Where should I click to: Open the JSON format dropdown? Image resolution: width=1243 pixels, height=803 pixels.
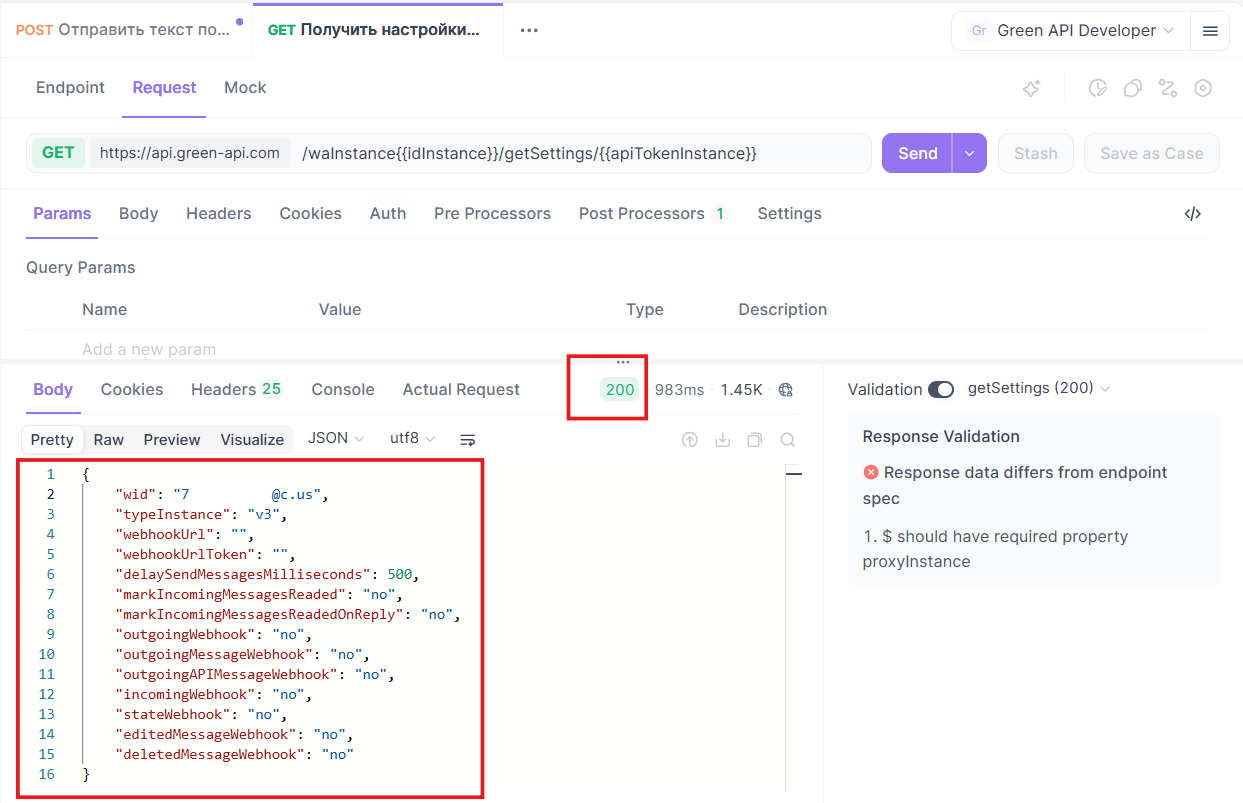(x=335, y=439)
